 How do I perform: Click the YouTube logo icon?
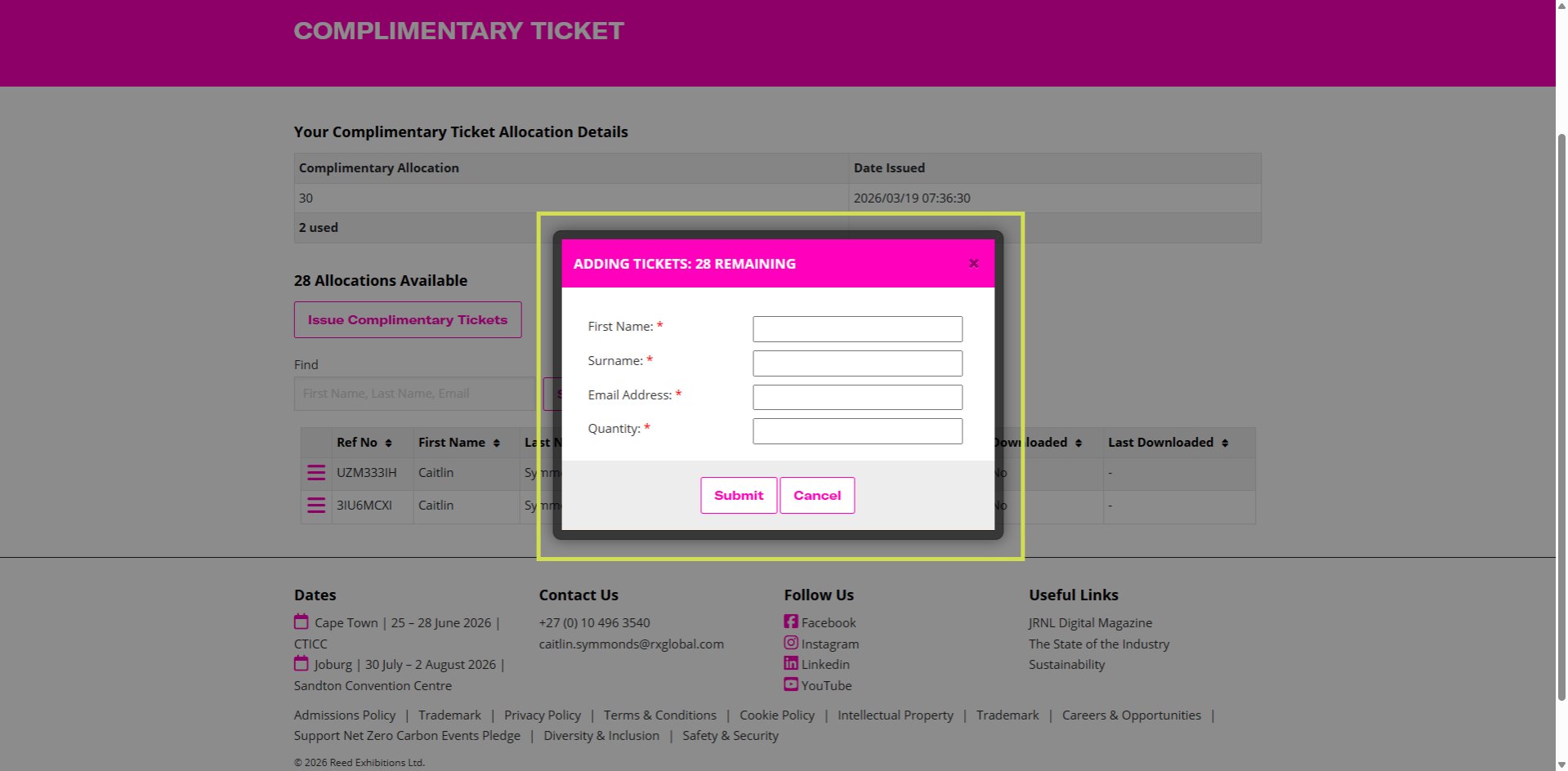(791, 684)
